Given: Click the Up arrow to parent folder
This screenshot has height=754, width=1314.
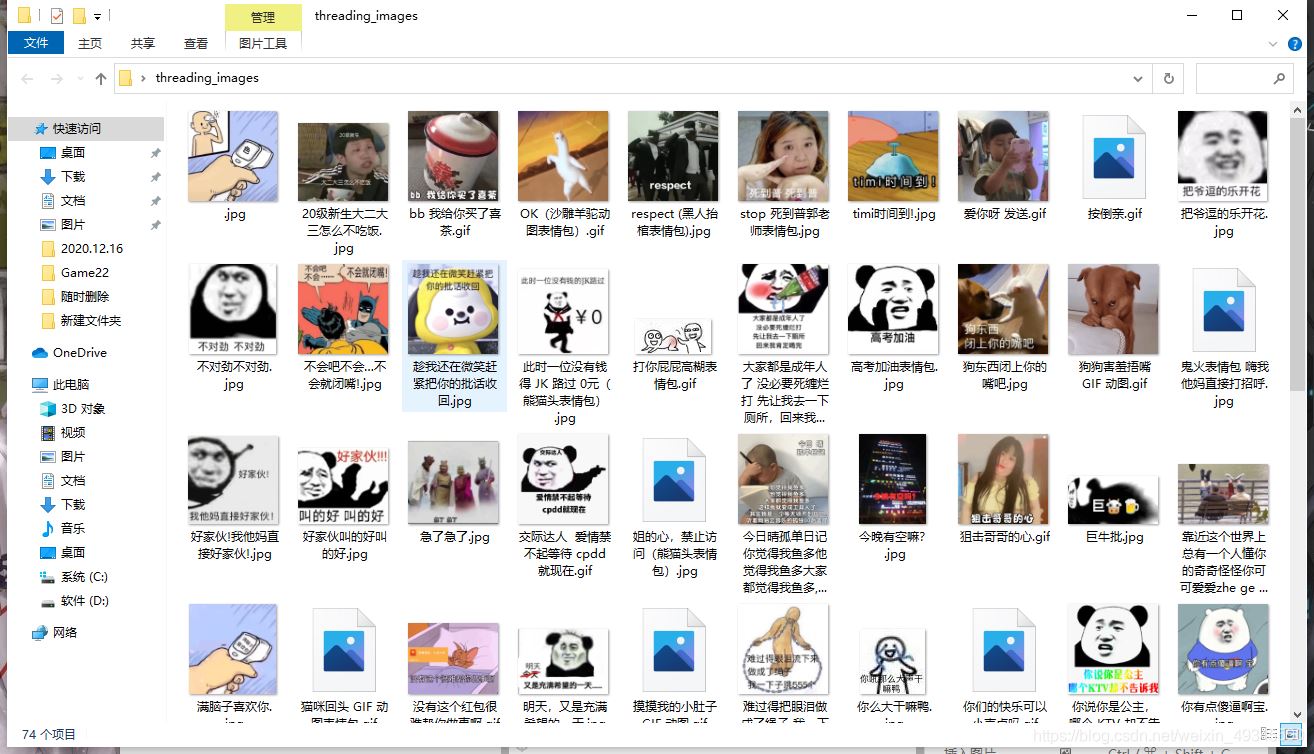Looking at the screenshot, I should pos(100,78).
